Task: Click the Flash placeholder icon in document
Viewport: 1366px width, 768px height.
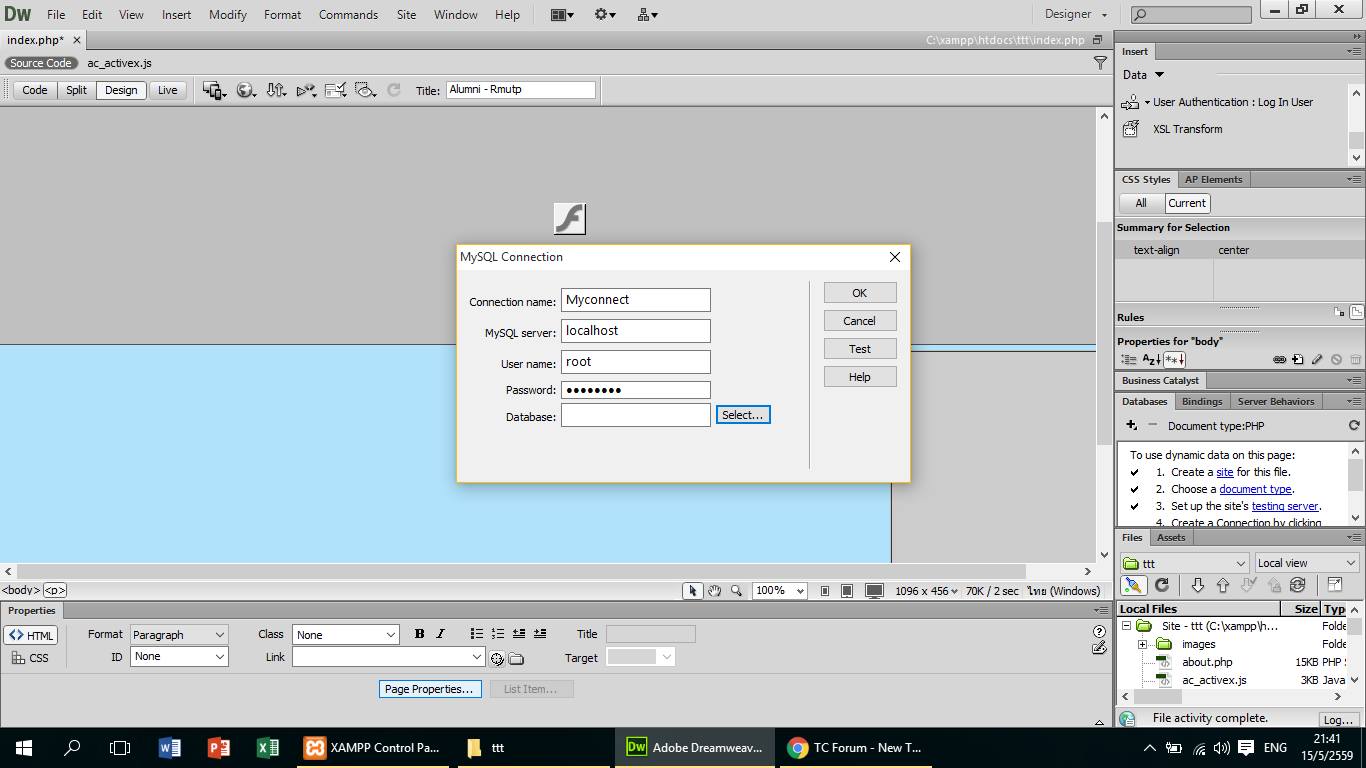Action: pos(570,219)
